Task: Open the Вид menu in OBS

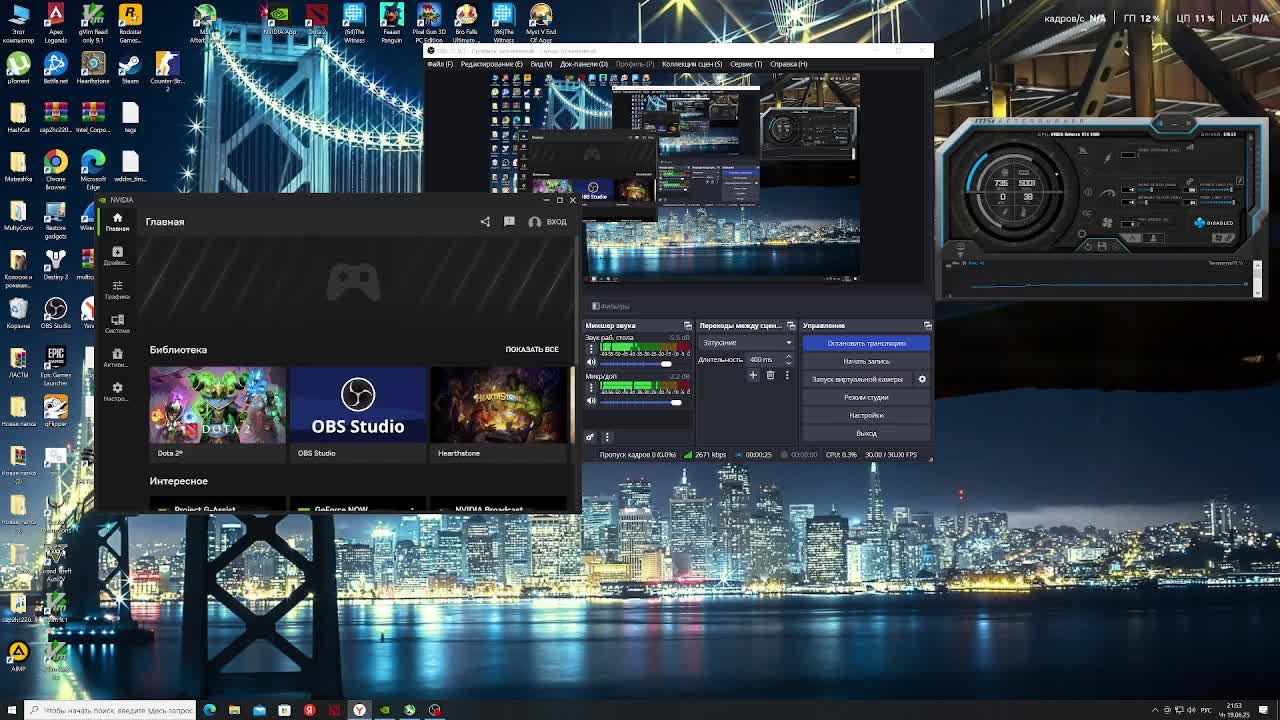Action: pos(541,64)
